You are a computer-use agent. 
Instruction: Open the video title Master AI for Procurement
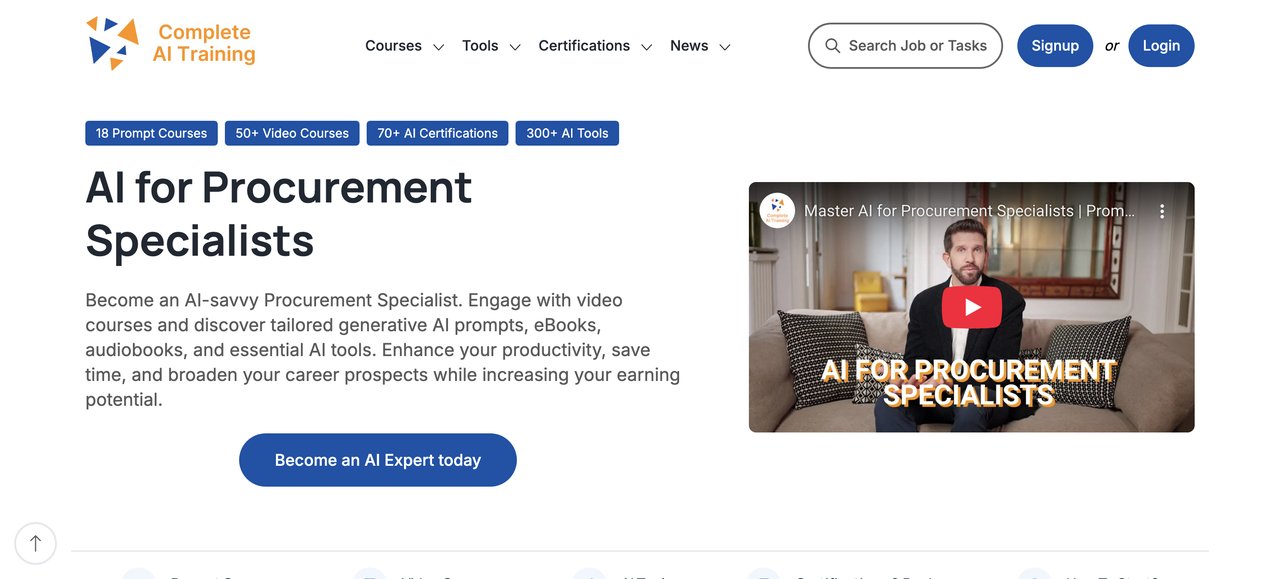[970, 211]
